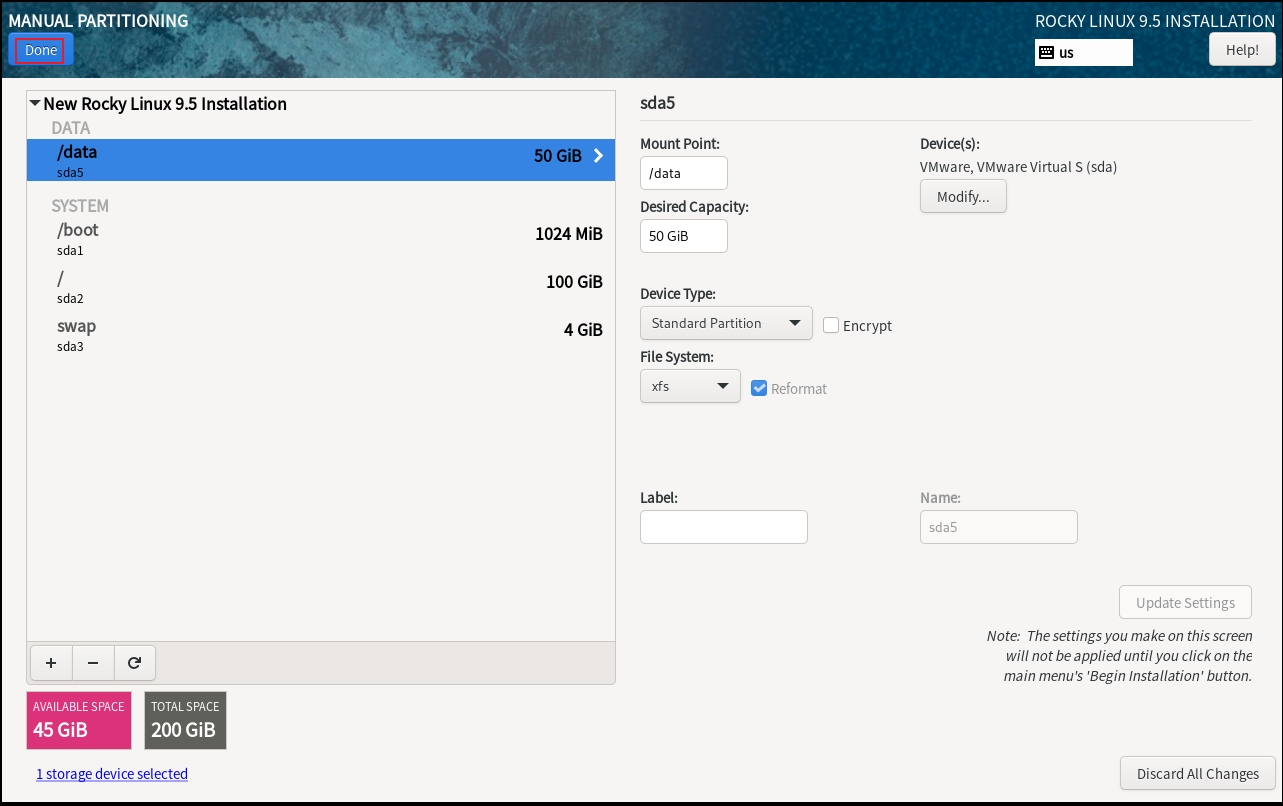Open the Device Type dropdown
This screenshot has height=806, width=1283.
[x=726, y=323]
